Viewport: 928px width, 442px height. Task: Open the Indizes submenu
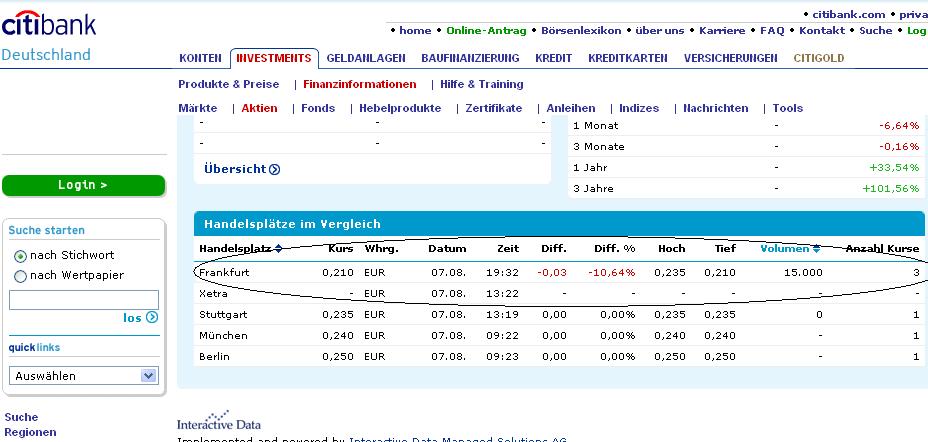tap(639, 108)
